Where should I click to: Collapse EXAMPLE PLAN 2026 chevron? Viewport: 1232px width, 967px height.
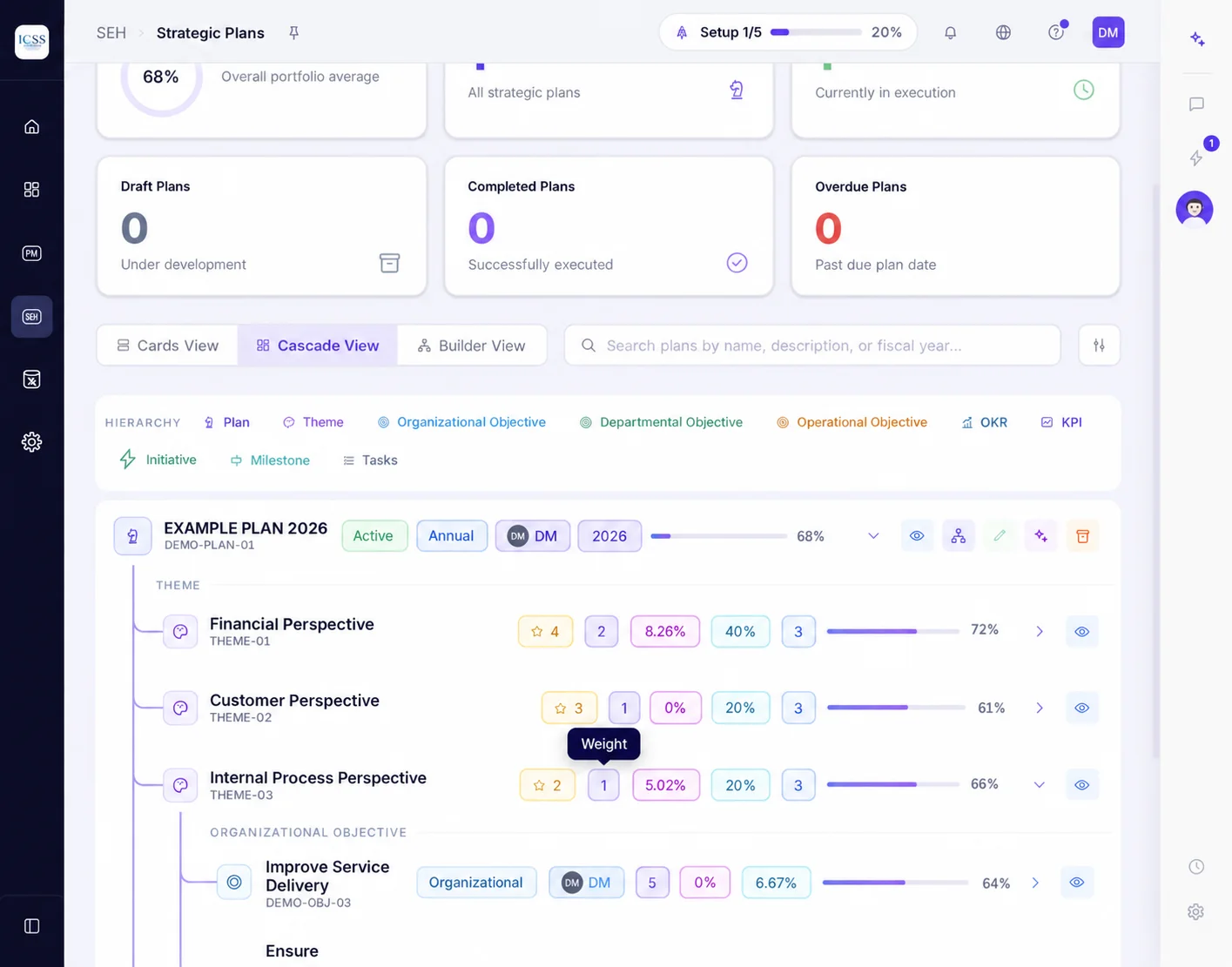point(873,536)
